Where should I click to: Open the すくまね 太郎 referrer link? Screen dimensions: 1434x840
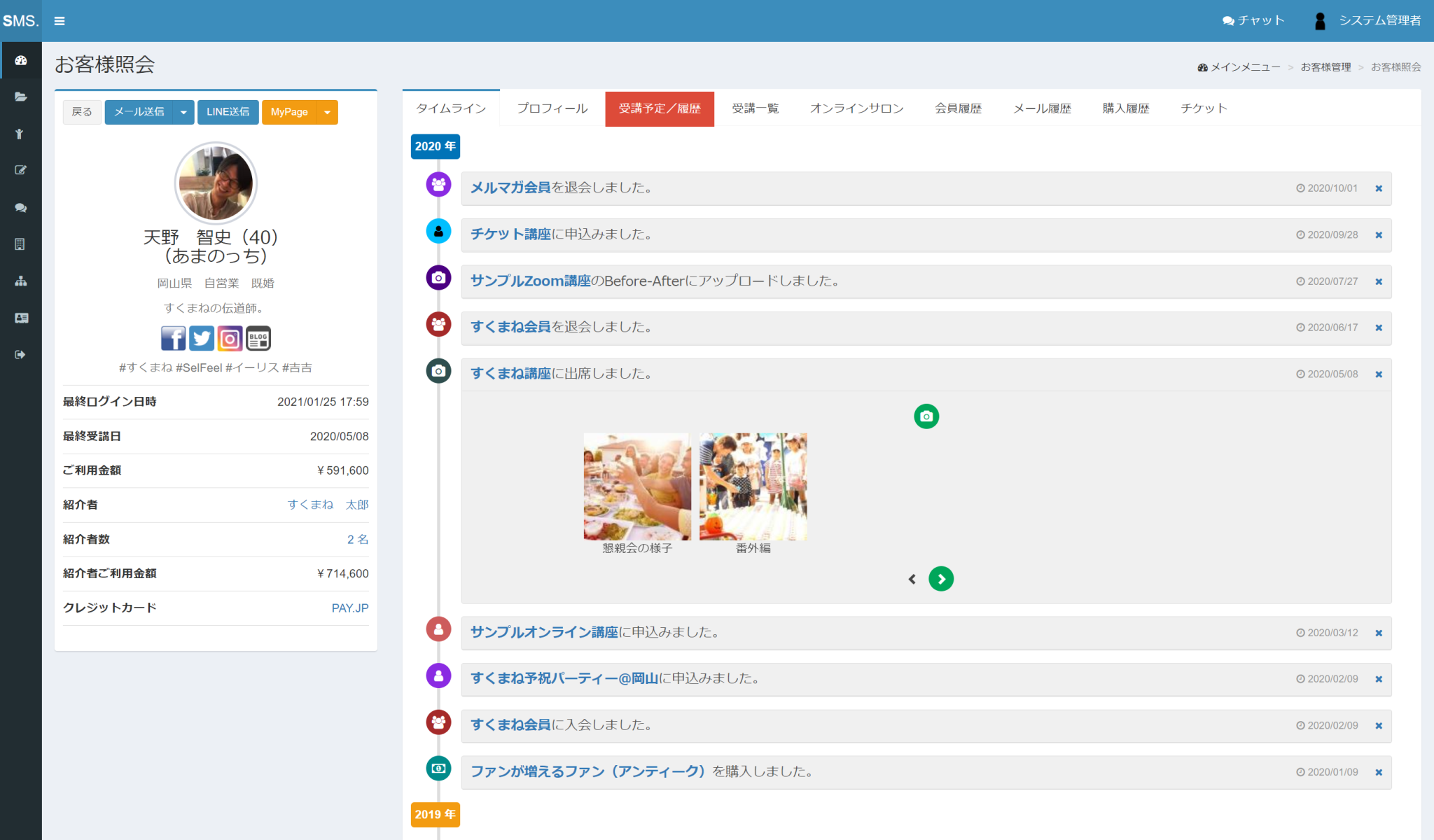point(328,505)
